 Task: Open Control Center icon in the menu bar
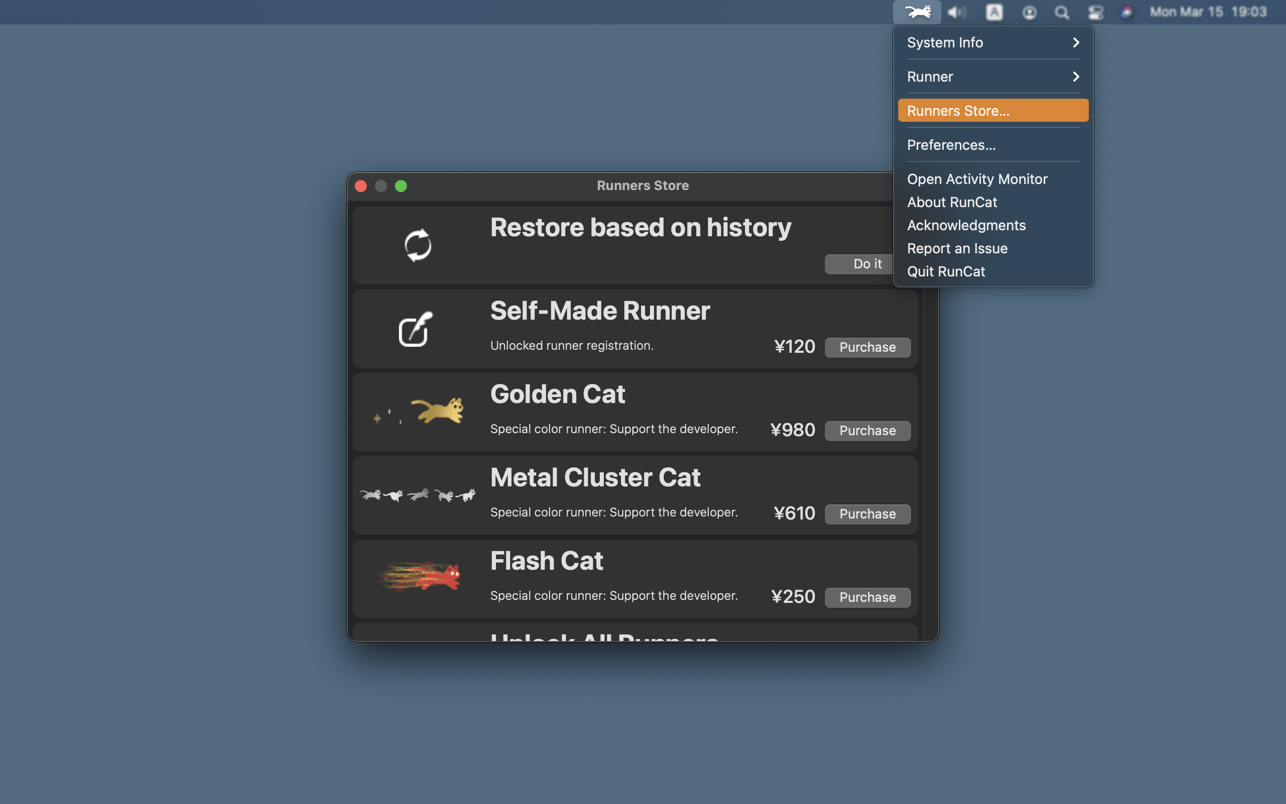pos(1095,12)
